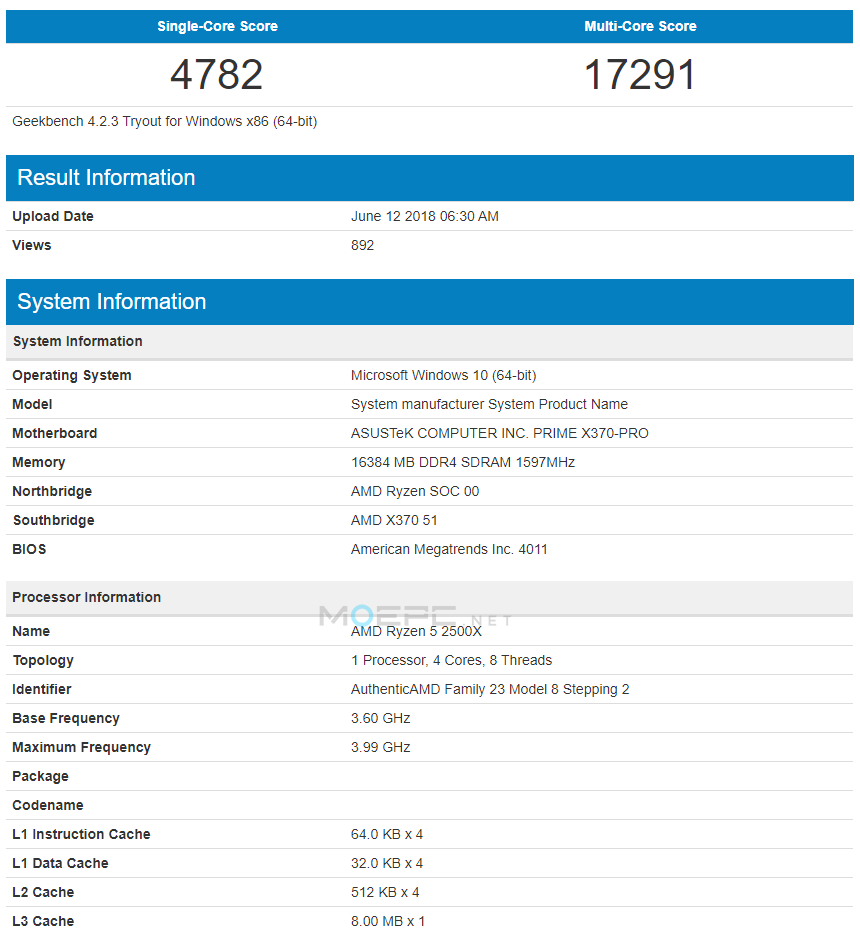Image resolution: width=860 pixels, height=937 pixels.
Task: Click the AMD Ryzen 5 2500X value
Action: click(416, 632)
